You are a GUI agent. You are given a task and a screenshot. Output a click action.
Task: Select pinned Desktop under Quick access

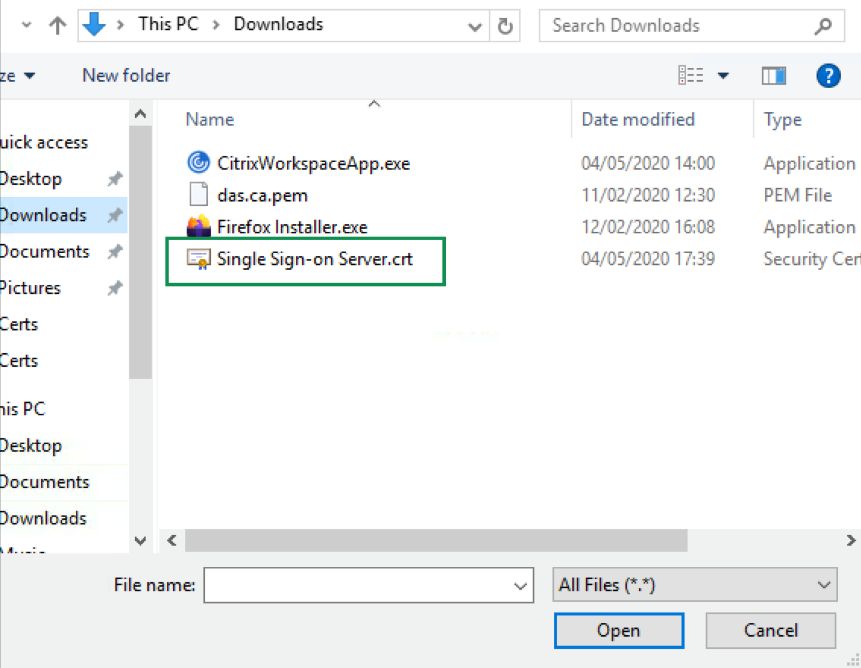pos(31,179)
